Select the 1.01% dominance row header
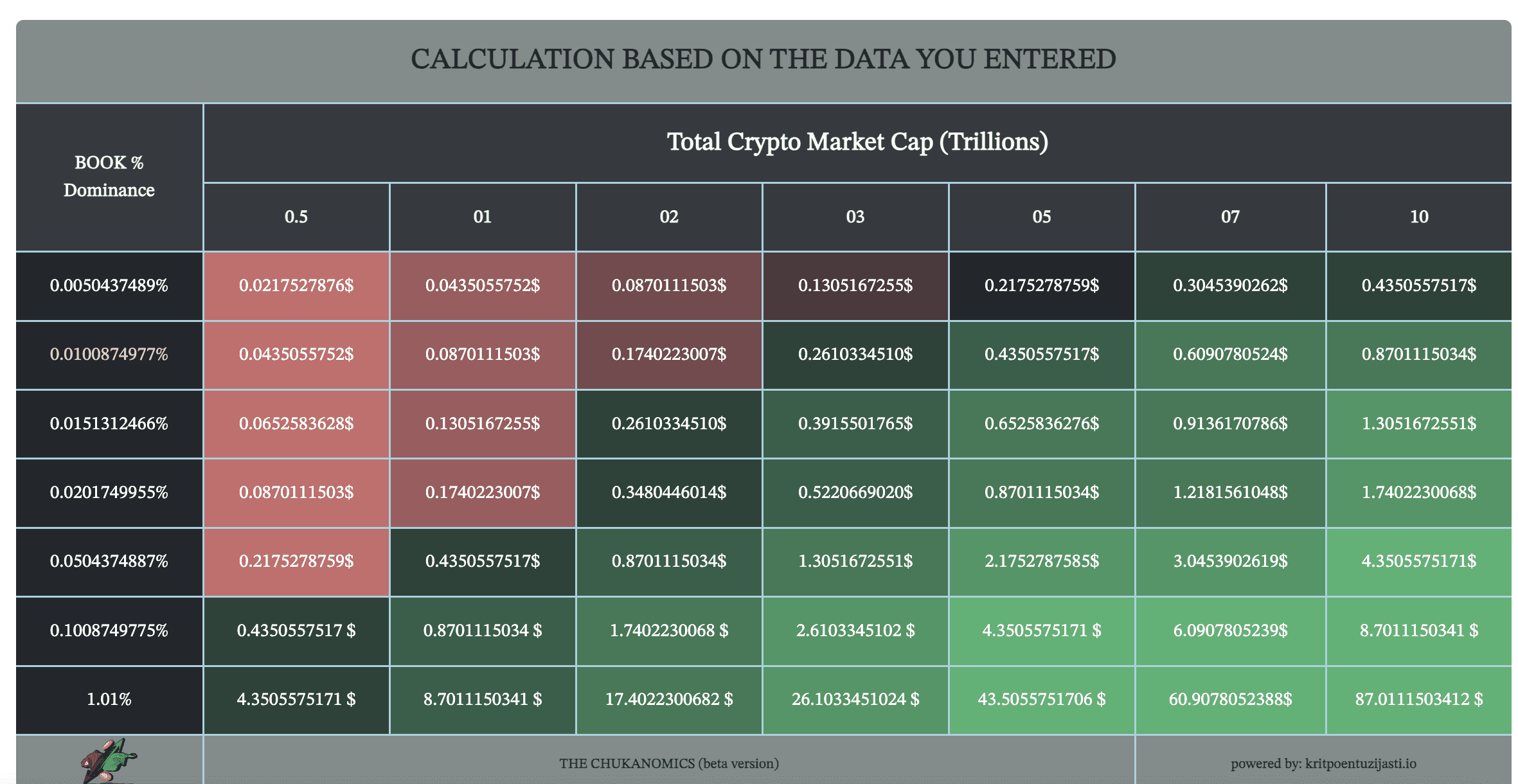The image size is (1518, 784). point(109,699)
